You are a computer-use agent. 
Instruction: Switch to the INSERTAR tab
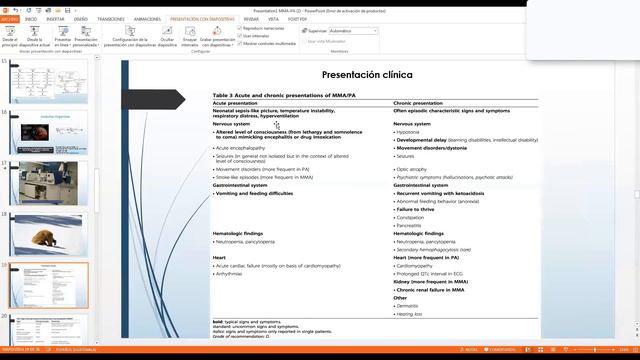pyautogui.click(x=55, y=19)
